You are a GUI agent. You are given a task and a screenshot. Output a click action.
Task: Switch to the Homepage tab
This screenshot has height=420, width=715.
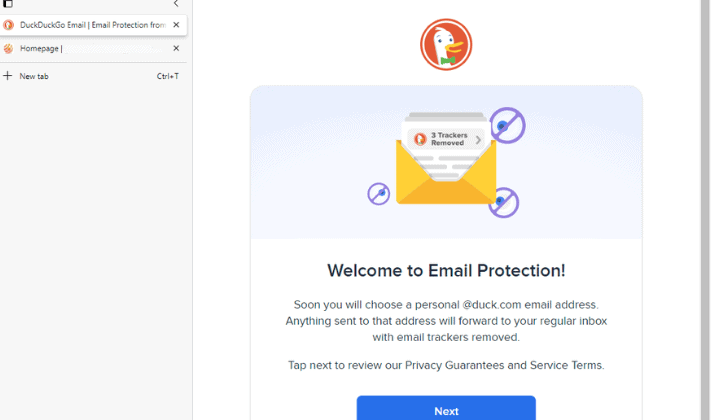click(93, 48)
